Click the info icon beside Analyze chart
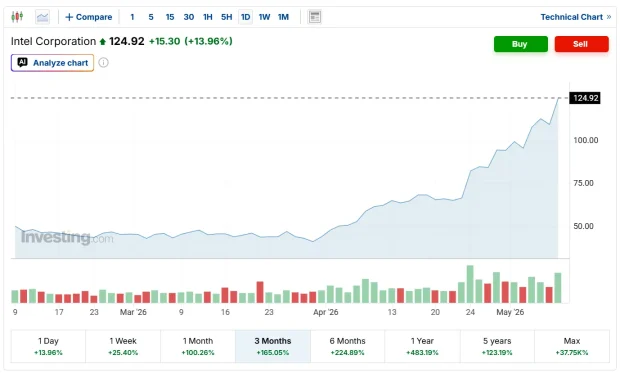 (x=103, y=62)
